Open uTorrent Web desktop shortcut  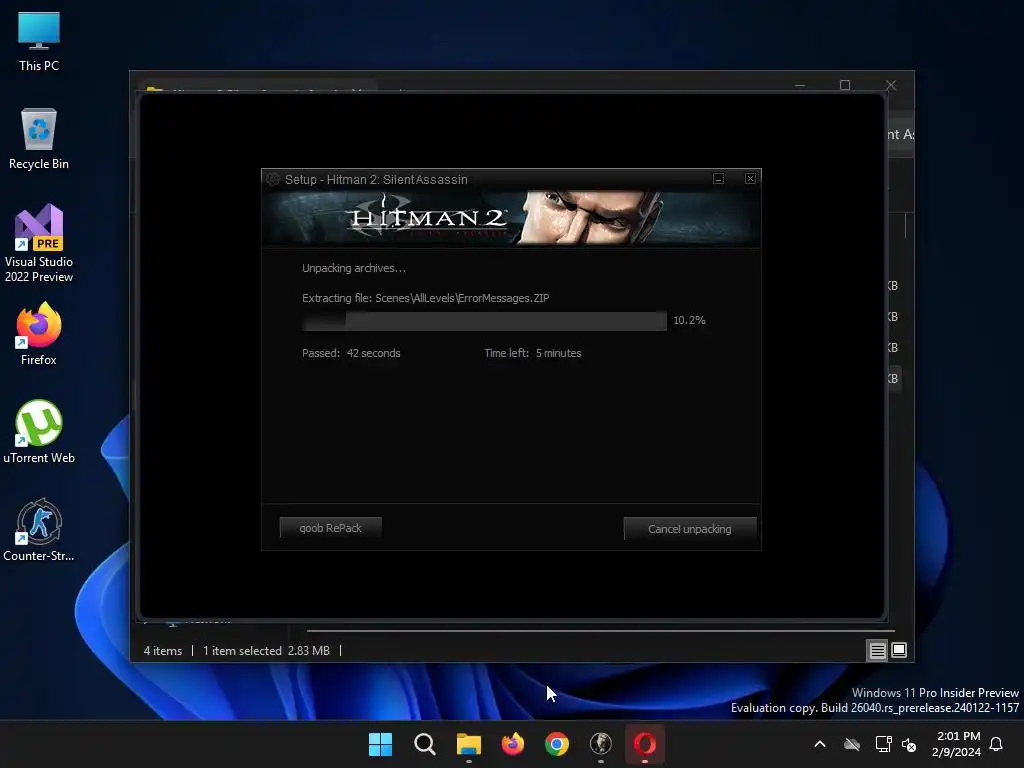pos(39,432)
